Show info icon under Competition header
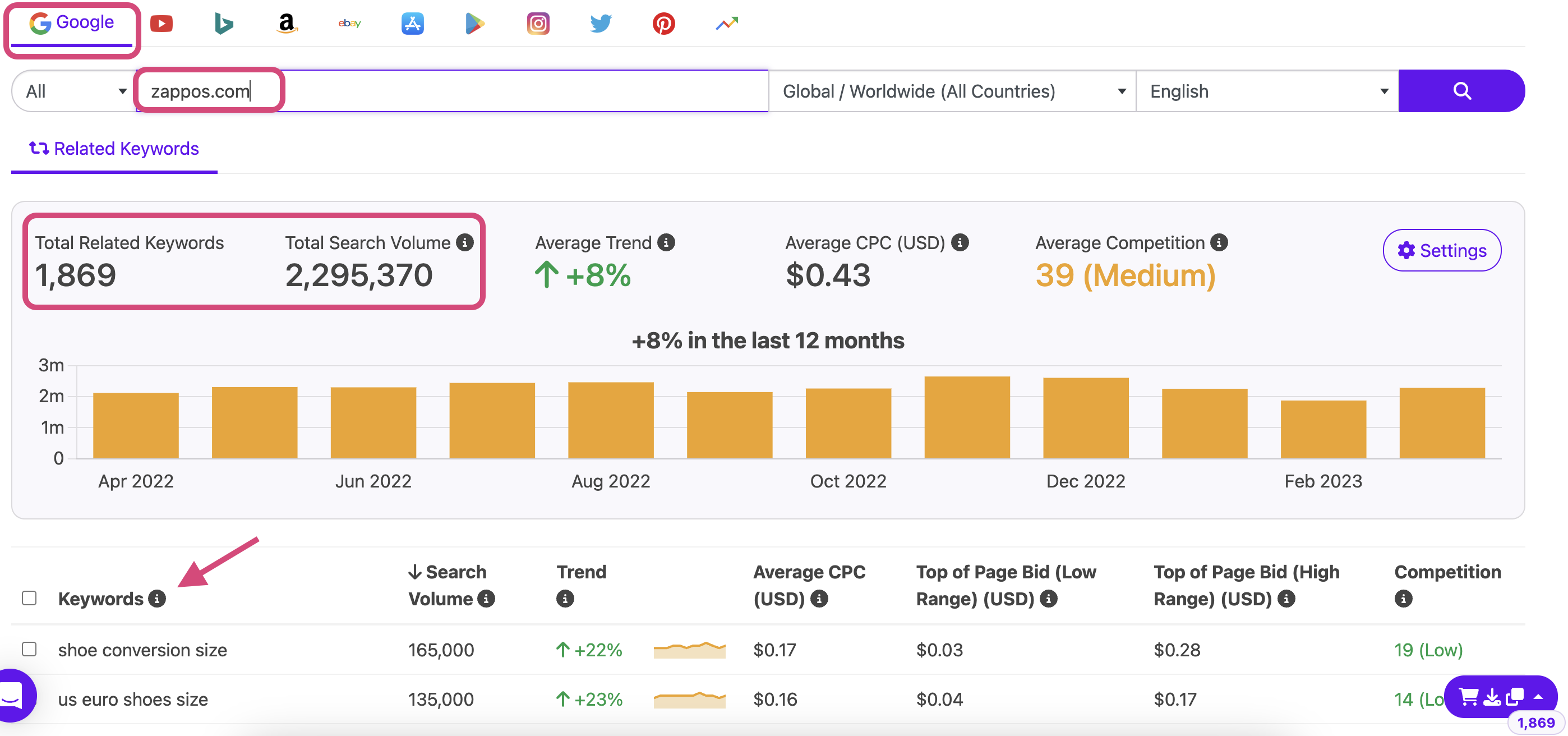 1404,599
